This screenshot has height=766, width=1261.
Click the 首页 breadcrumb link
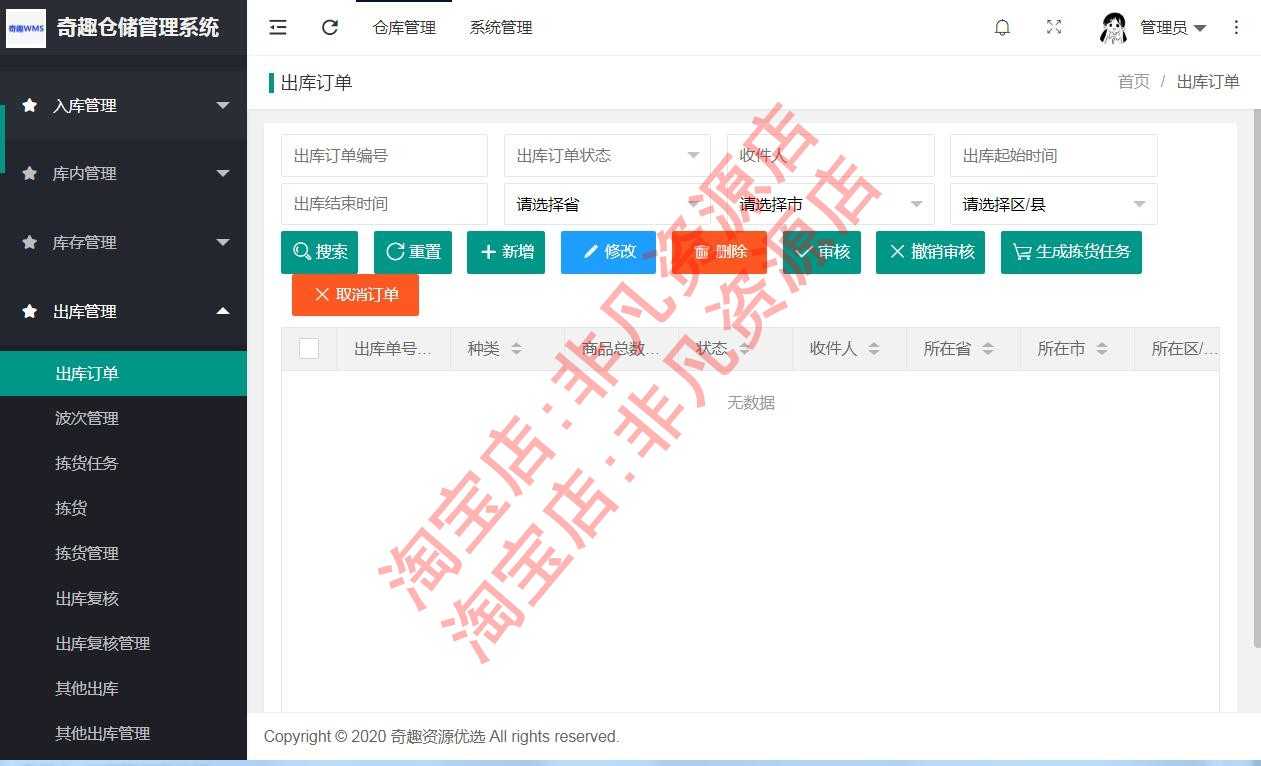1134,81
